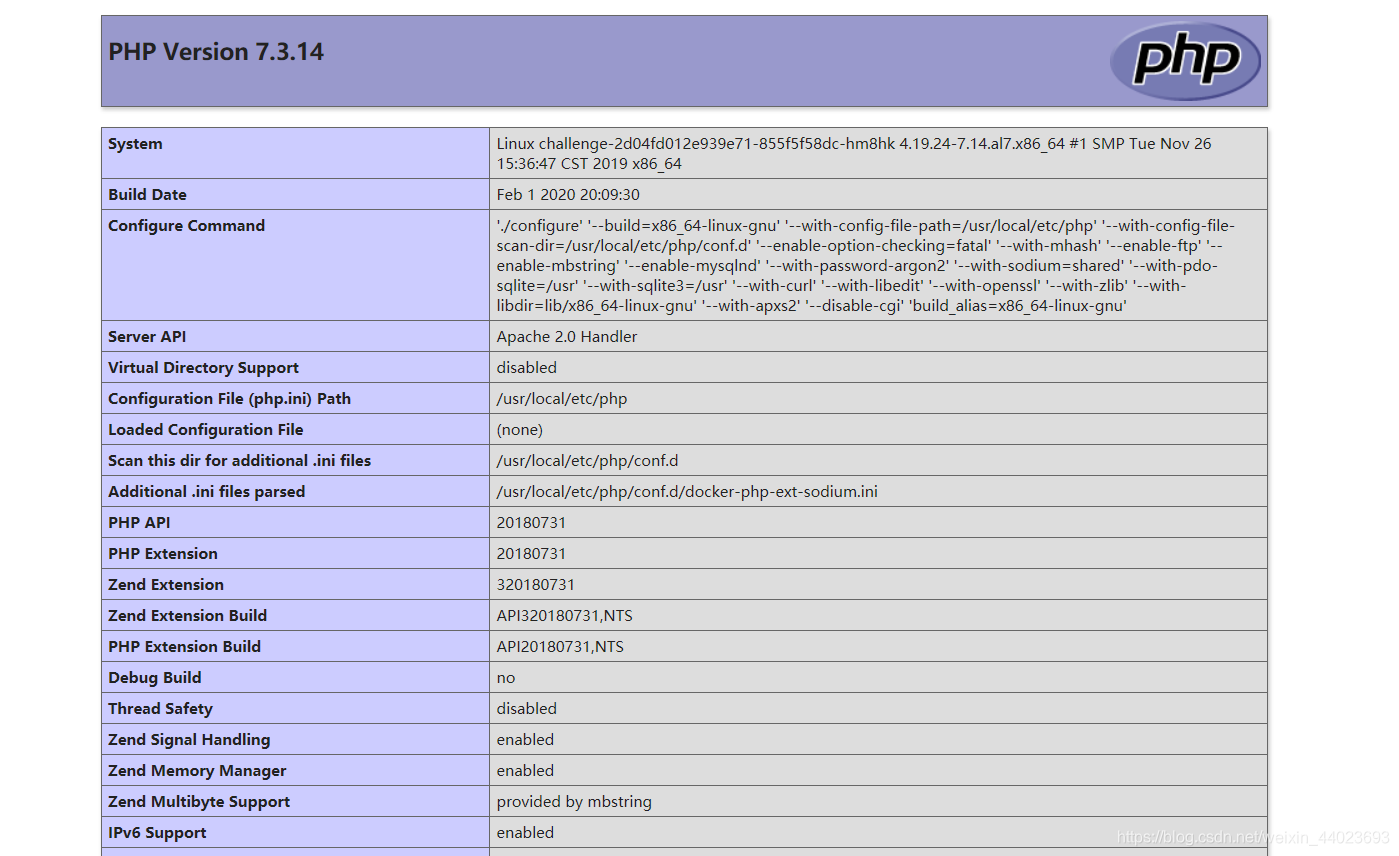Select Zend Extension value 320180731
1399x856 pixels.
pyautogui.click(x=536, y=585)
